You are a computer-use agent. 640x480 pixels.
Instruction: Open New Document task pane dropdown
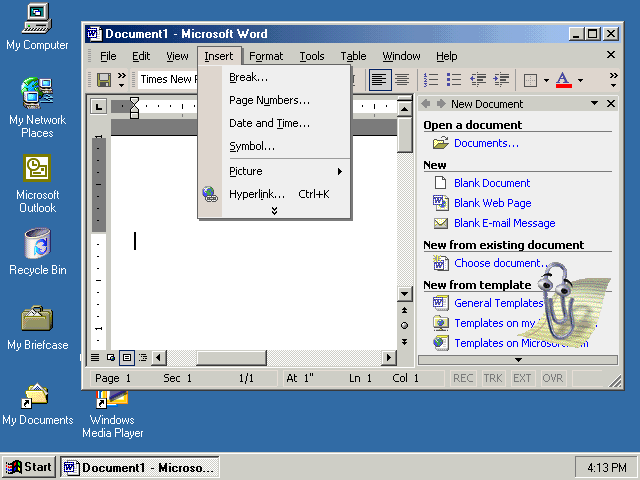[x=595, y=103]
